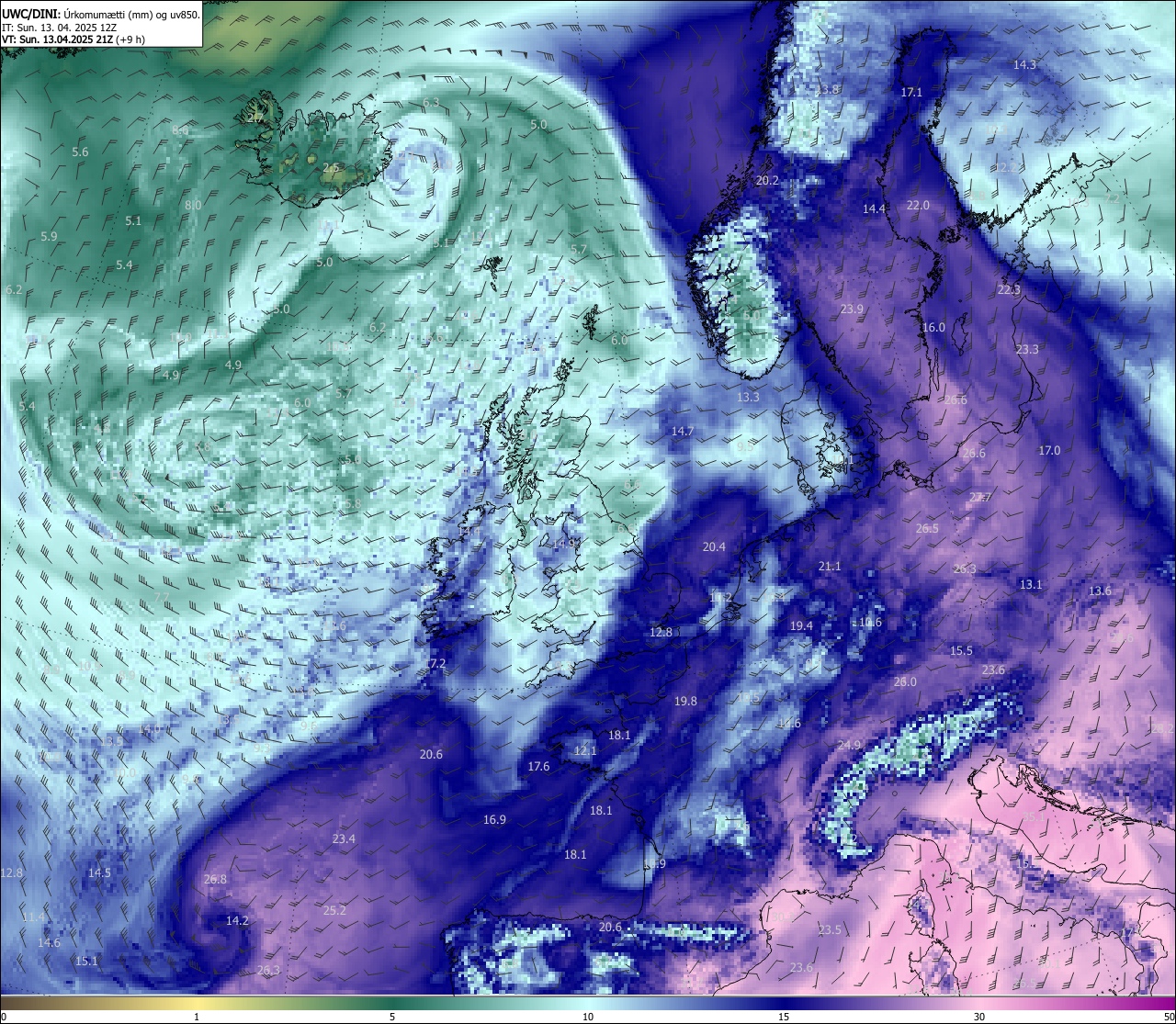The height and width of the screenshot is (1024, 1176).
Task: Click the 26.8 map value
Action: tap(215, 880)
